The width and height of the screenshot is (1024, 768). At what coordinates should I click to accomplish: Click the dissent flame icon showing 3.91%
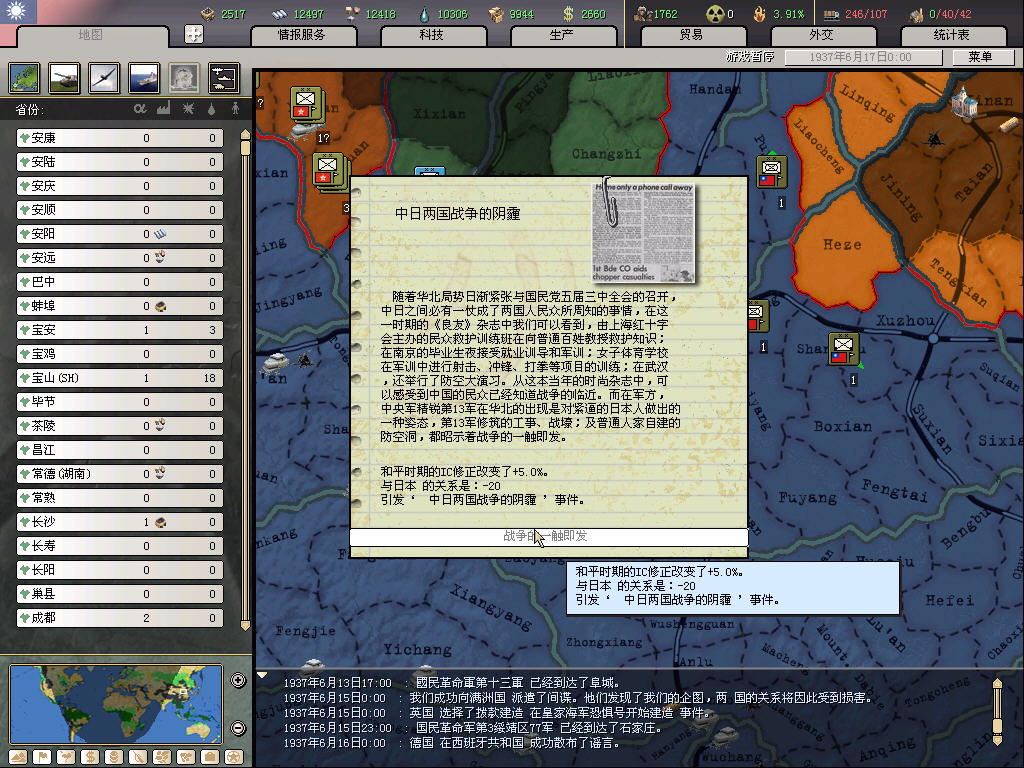pyautogui.click(x=759, y=14)
